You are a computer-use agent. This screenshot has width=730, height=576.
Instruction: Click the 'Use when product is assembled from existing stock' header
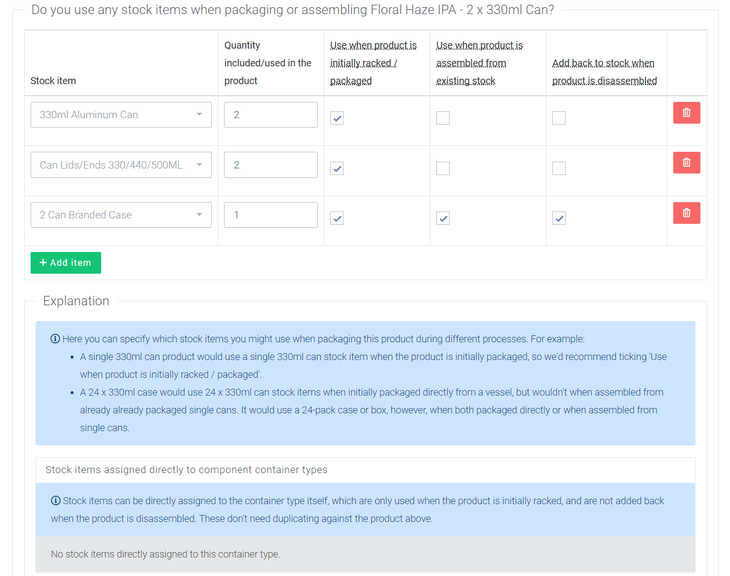479,63
